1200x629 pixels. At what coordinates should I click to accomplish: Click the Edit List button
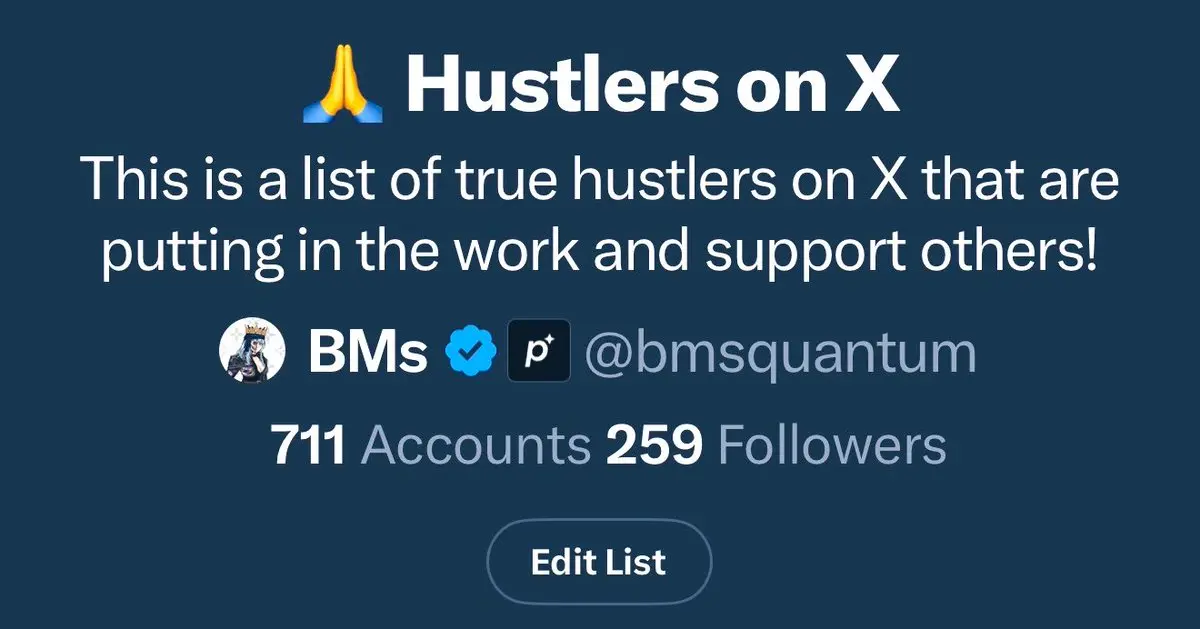pyautogui.click(x=599, y=562)
